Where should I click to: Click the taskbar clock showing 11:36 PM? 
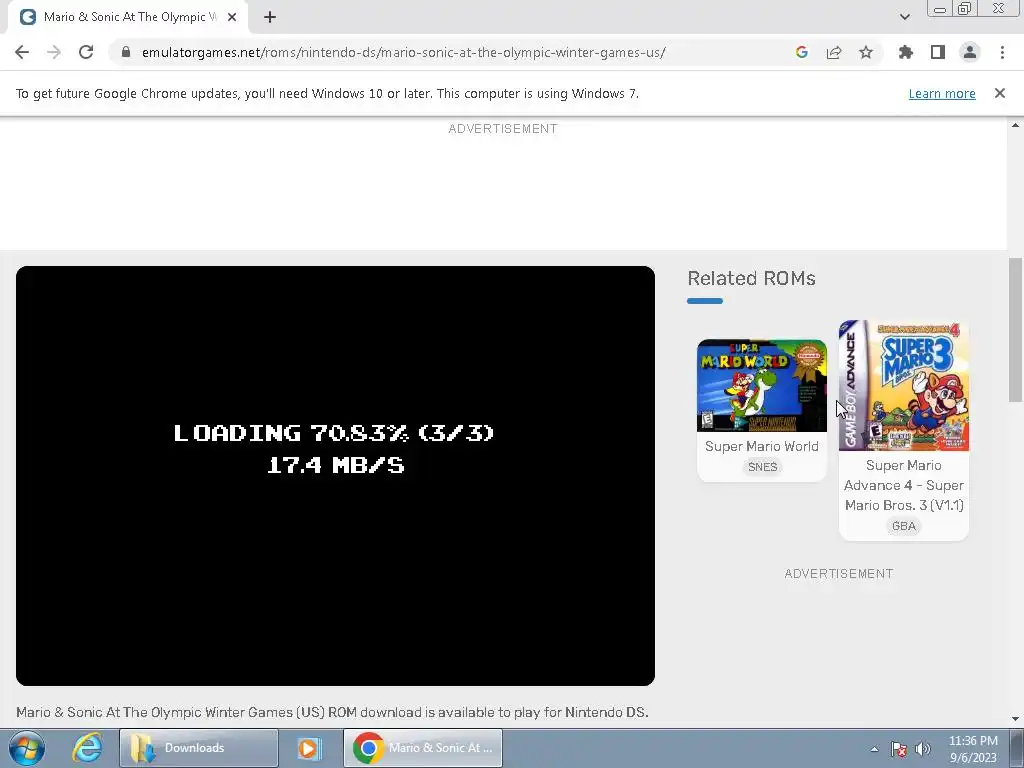coord(973,748)
